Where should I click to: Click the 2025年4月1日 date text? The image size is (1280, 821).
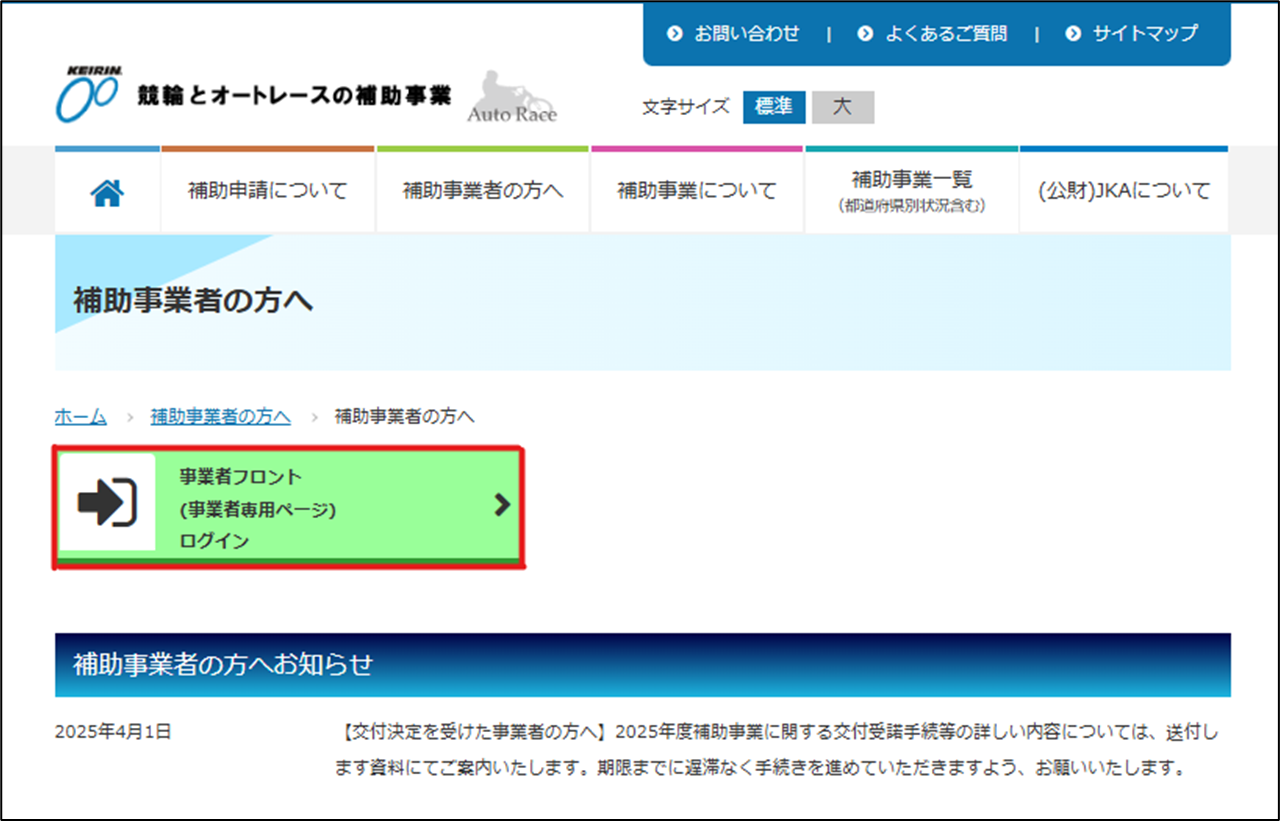point(113,732)
